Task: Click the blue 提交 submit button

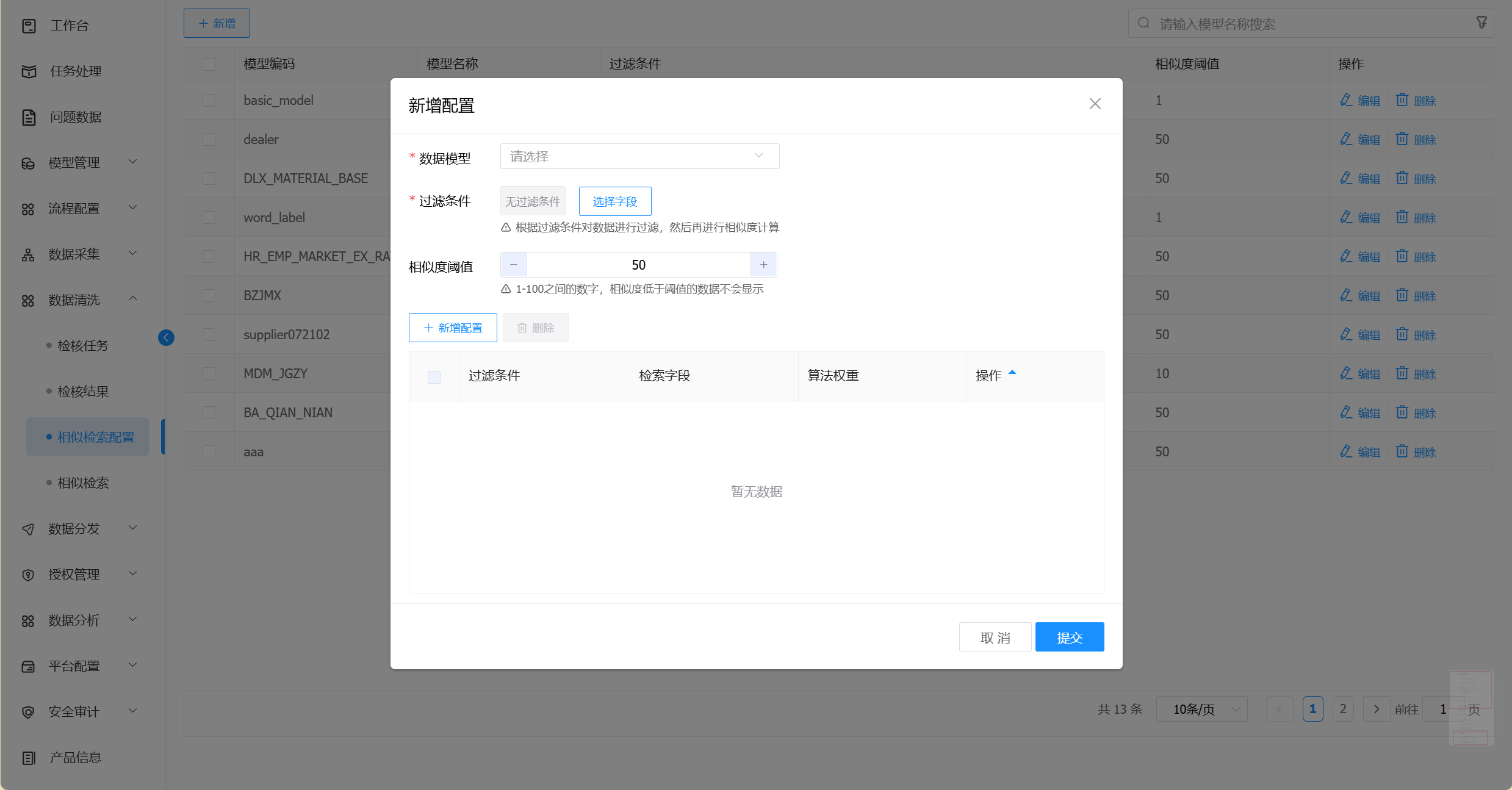Action: 1069,637
